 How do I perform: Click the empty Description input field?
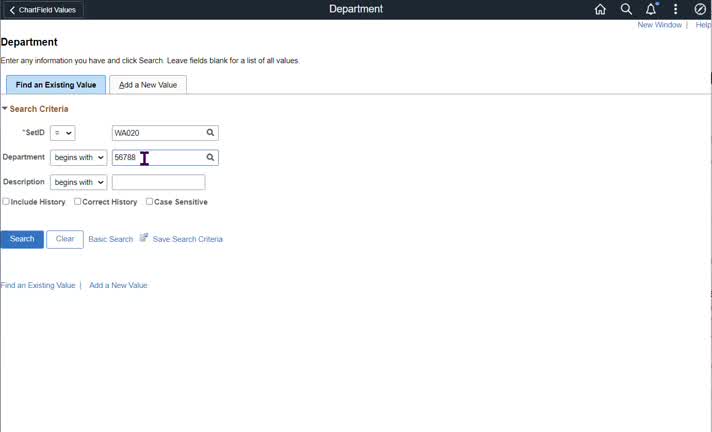158,182
